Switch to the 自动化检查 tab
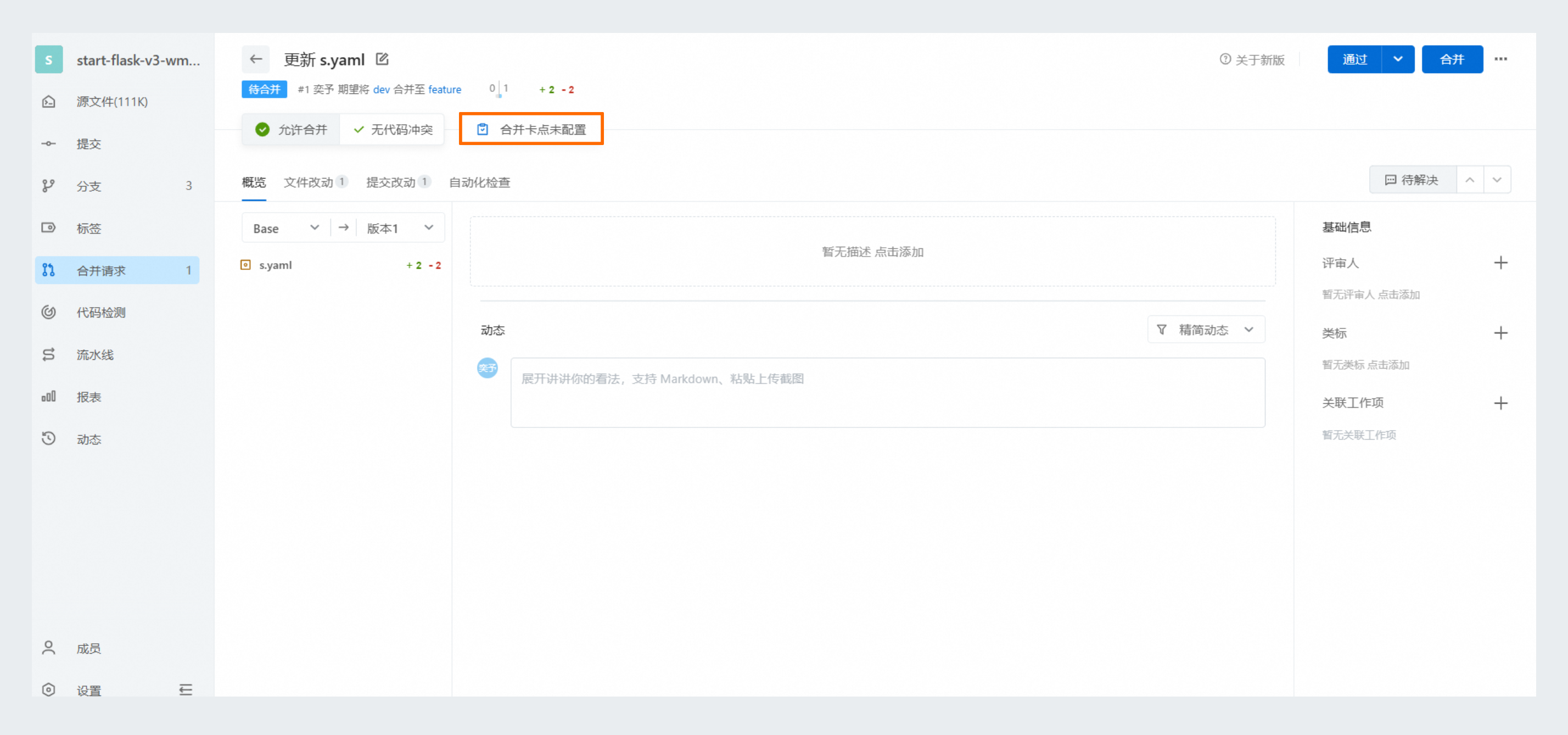 pyautogui.click(x=480, y=182)
